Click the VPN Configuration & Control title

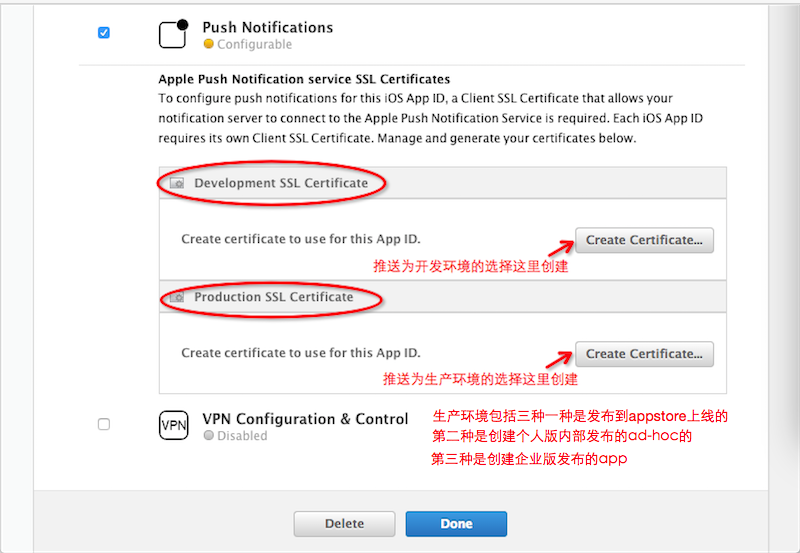(x=305, y=419)
